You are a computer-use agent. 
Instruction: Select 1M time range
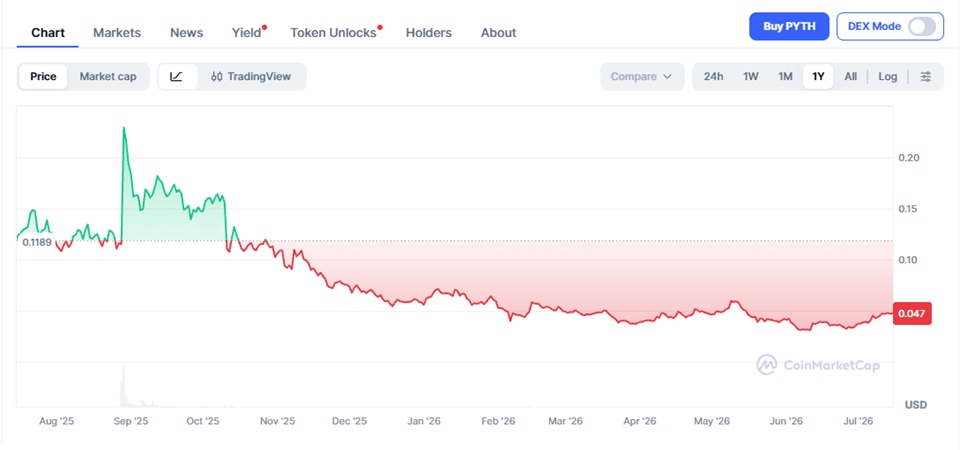[786, 77]
